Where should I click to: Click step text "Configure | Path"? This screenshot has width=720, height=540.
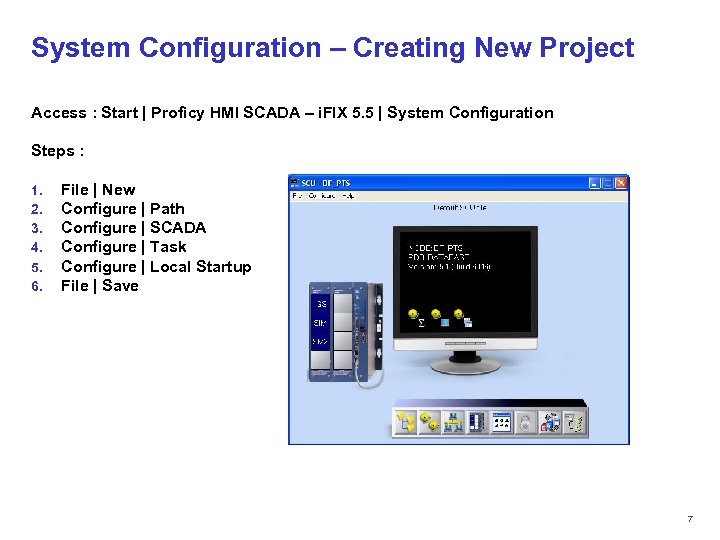123,209
